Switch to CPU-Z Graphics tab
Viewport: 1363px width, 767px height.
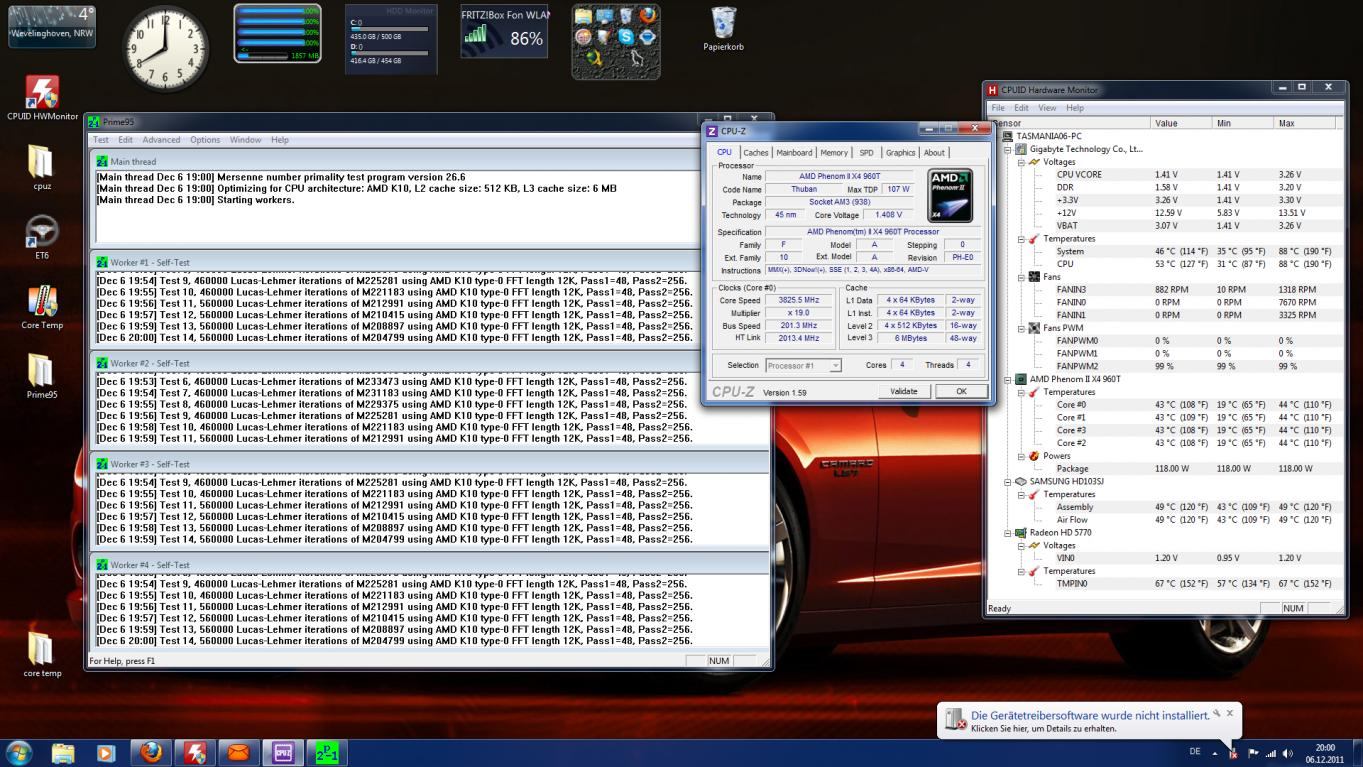click(900, 153)
